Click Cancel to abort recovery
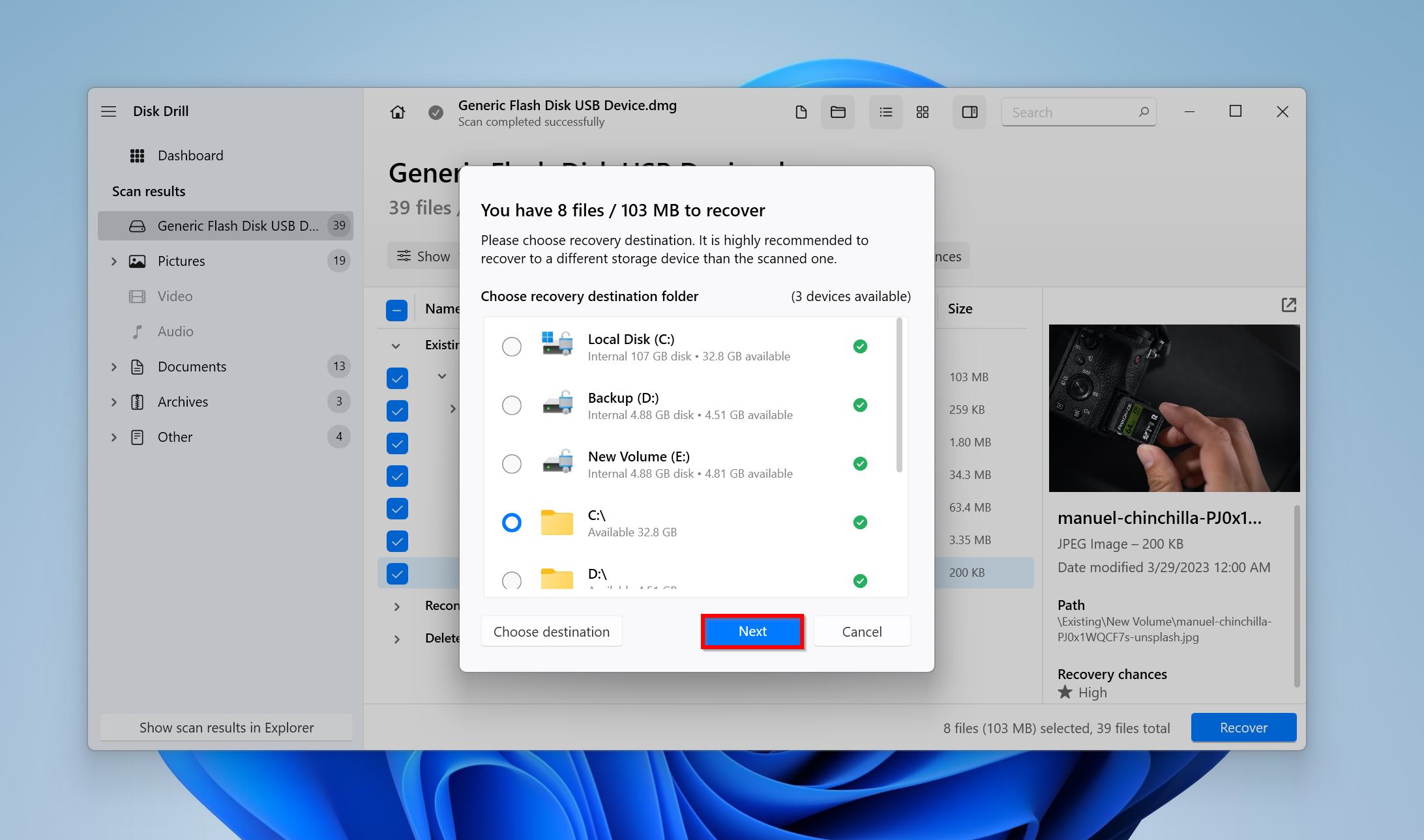Image resolution: width=1424 pixels, height=840 pixels. pos(862,631)
